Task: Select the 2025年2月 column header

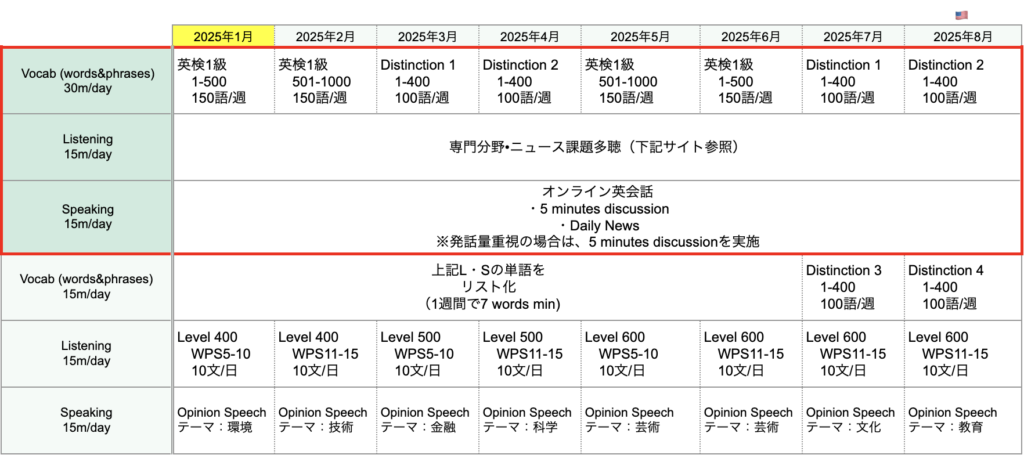Action: point(325,36)
